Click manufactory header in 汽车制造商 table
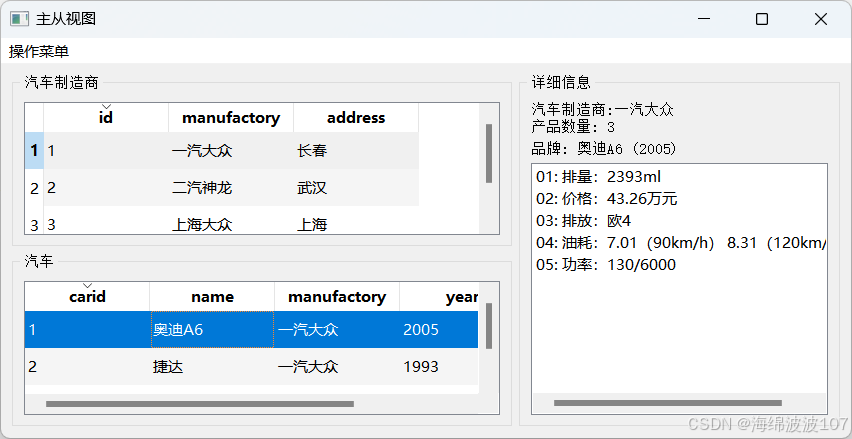Image resolution: width=852 pixels, height=439 pixels. tap(231, 118)
